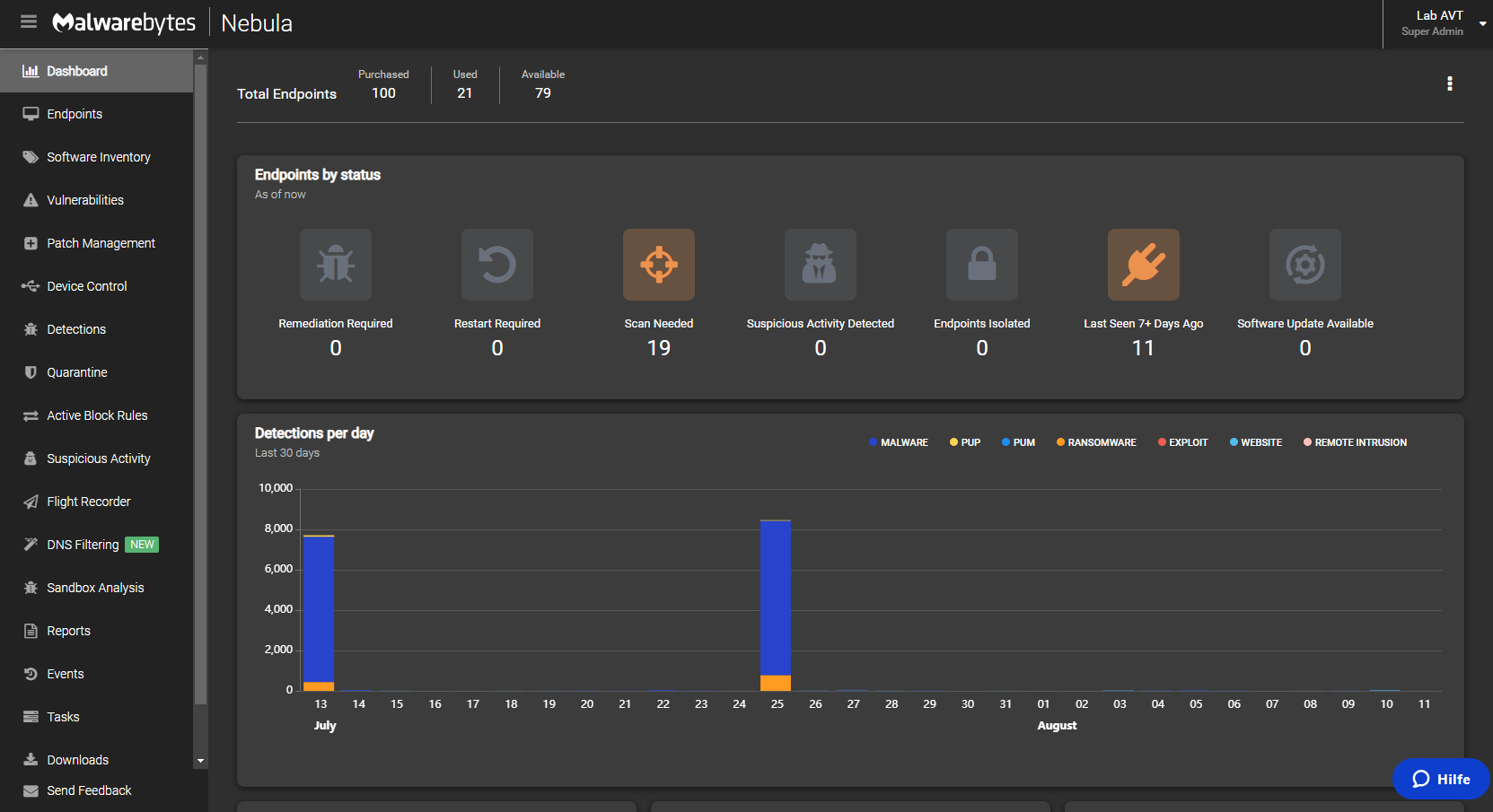Click the blue malware bar for July 25
The height and width of the screenshot is (812, 1493).
pos(776,597)
